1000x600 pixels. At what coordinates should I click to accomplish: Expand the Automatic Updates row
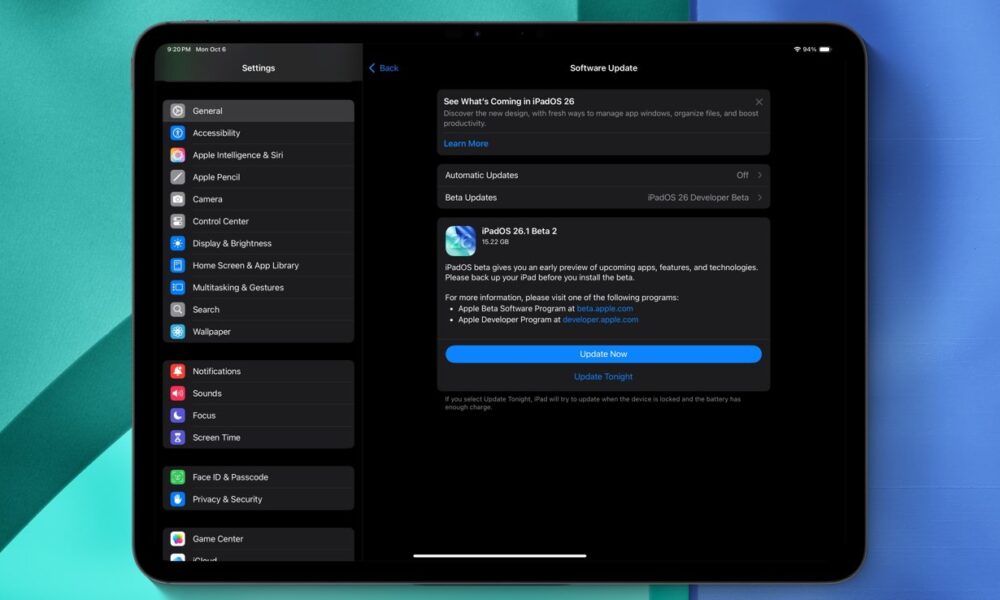(603, 175)
